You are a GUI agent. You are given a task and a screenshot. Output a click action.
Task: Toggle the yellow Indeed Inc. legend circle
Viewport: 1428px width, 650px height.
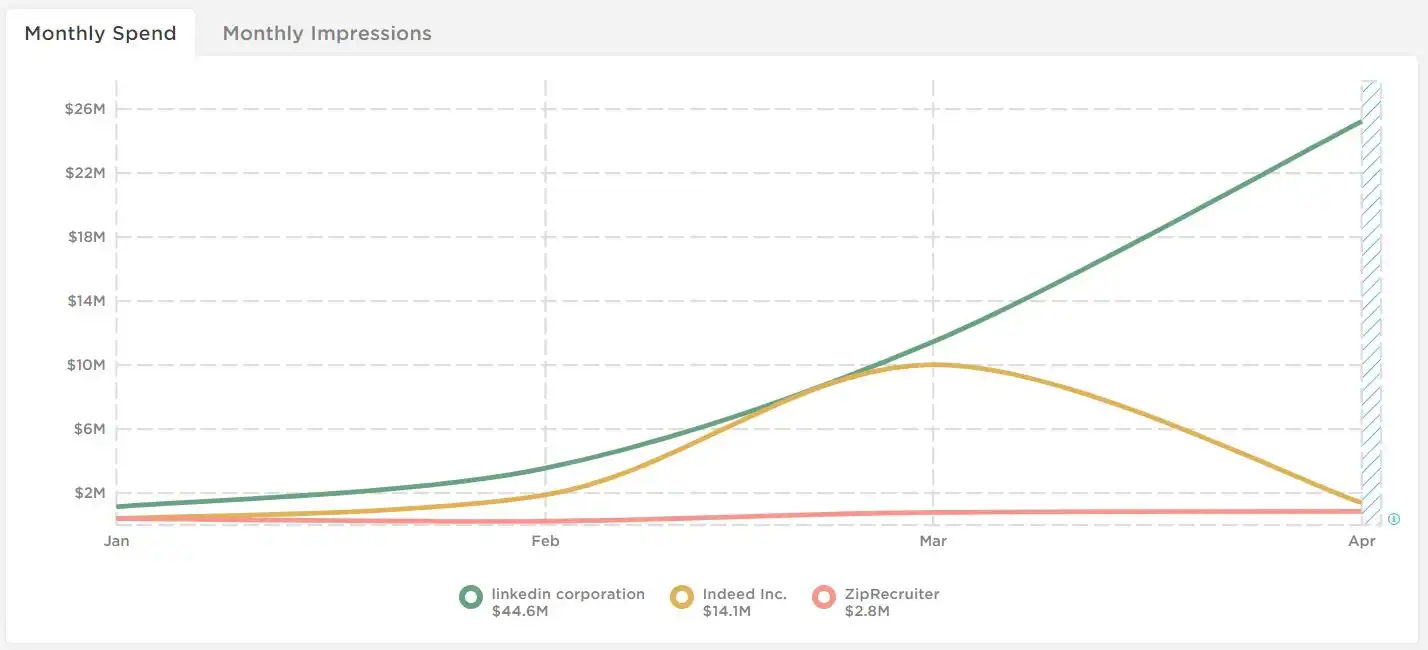pyautogui.click(x=682, y=598)
